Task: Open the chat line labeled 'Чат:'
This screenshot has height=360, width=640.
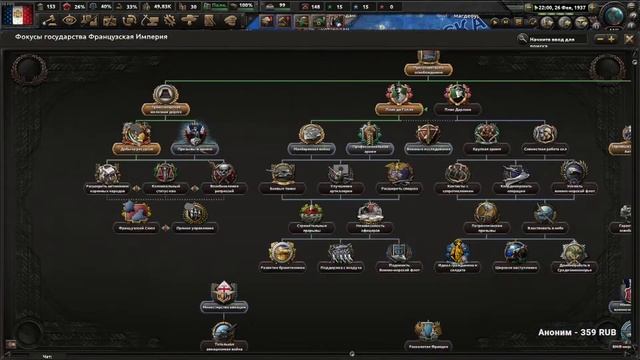Action: (47, 357)
